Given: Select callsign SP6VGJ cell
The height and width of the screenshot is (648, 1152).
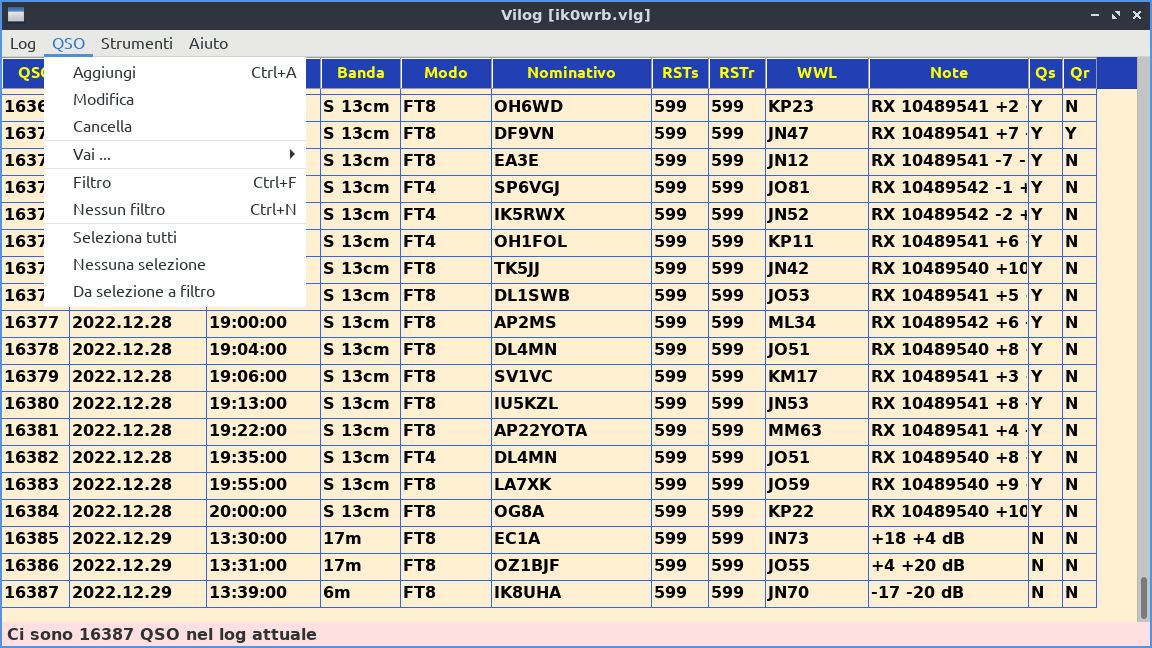Looking at the screenshot, I should click(x=572, y=187).
